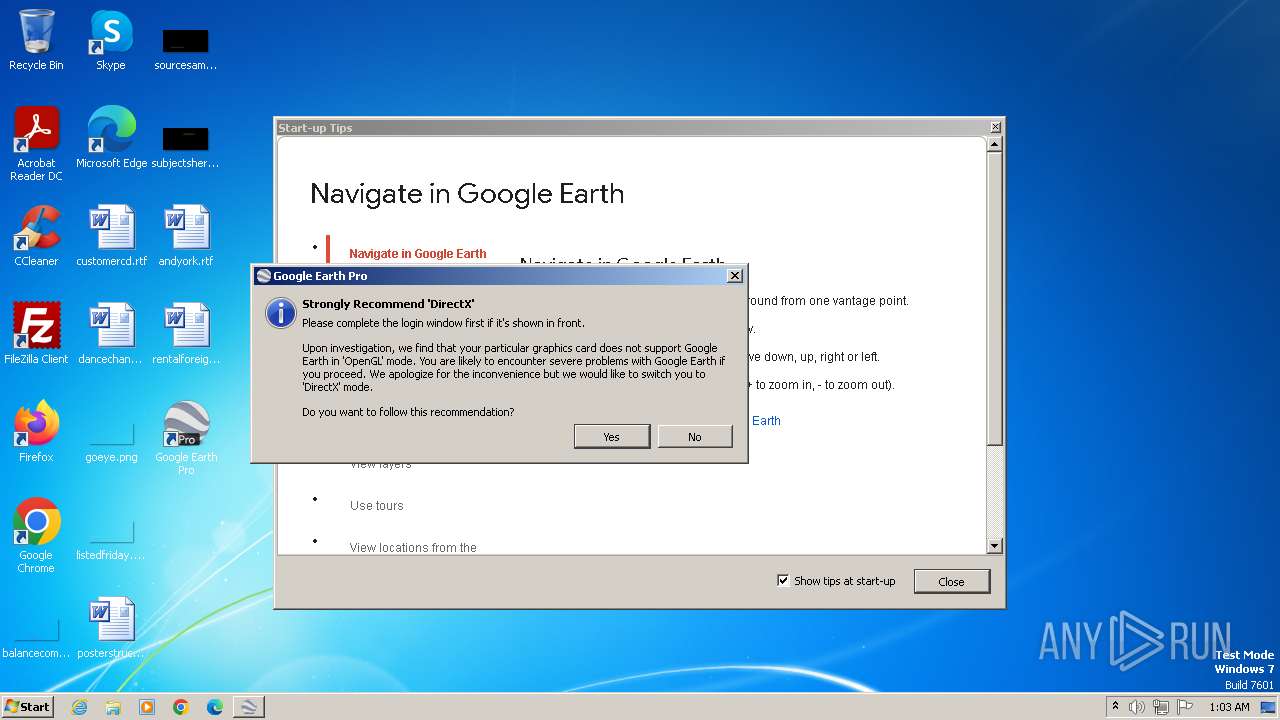The width and height of the screenshot is (1280, 720).
Task: Open the Recycle Bin desktop icon
Action: pos(36,40)
